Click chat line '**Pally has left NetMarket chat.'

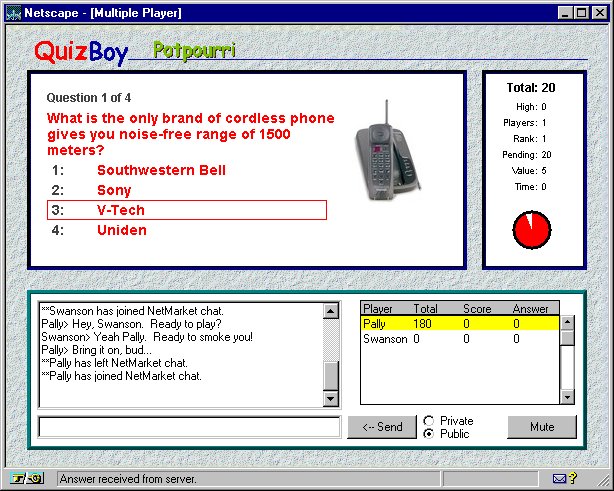114,363
